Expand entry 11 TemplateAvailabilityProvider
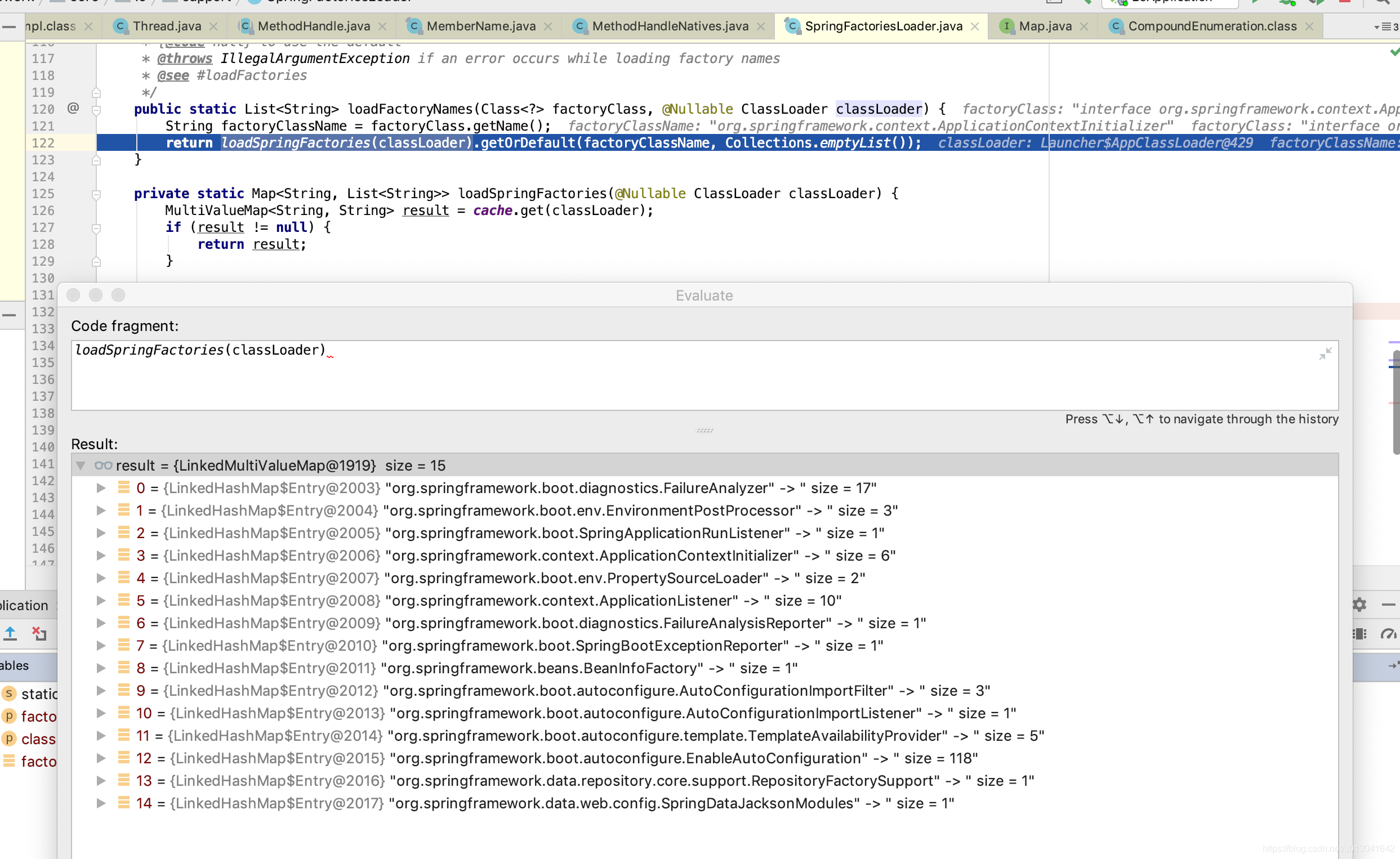 tap(101, 736)
